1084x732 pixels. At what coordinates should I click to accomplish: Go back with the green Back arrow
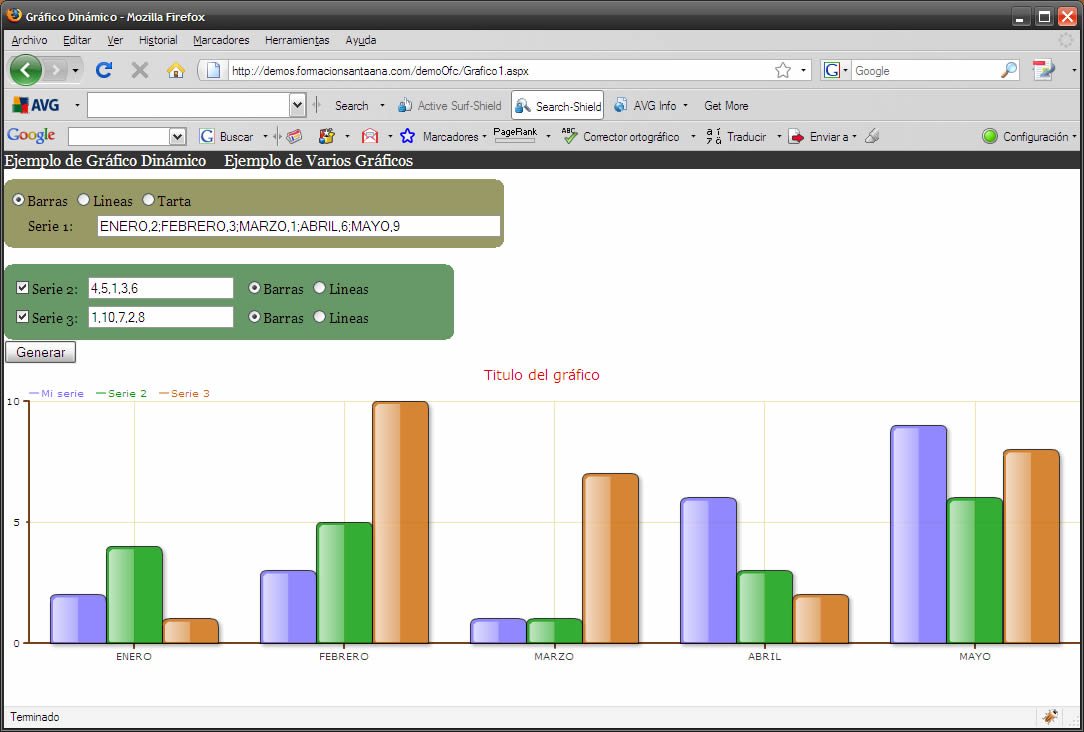26,70
